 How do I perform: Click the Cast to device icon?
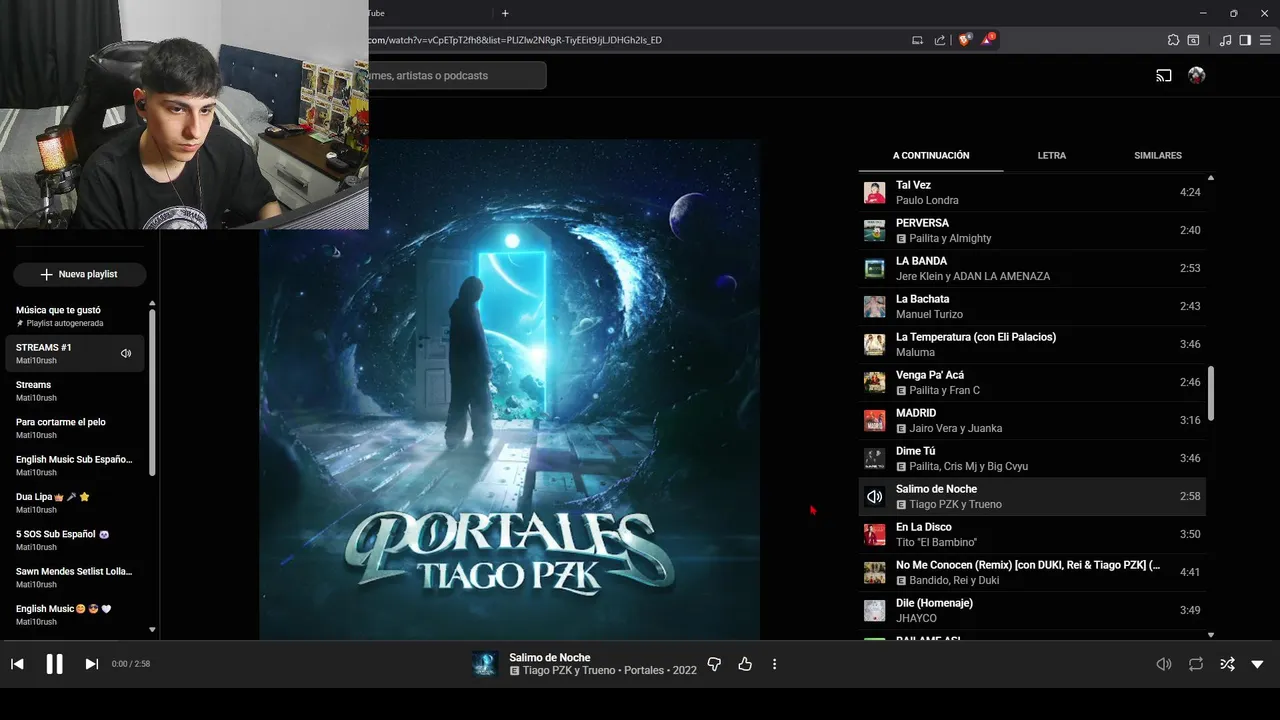[x=1164, y=75]
